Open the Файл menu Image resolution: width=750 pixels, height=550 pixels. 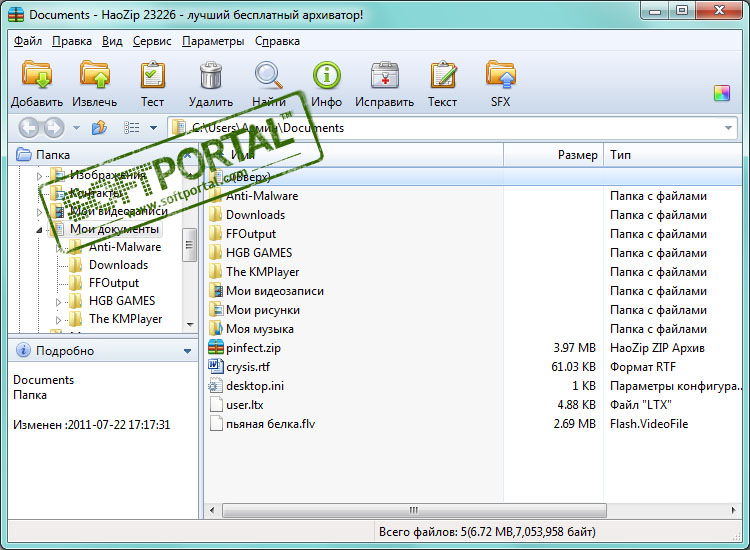point(28,41)
